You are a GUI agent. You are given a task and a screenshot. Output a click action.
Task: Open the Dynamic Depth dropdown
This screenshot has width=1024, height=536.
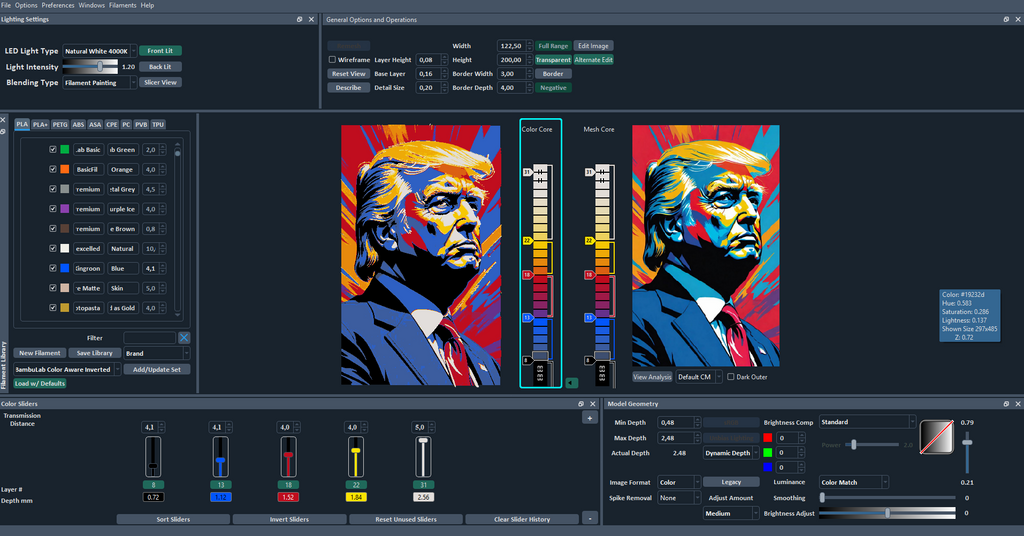[x=731, y=453]
